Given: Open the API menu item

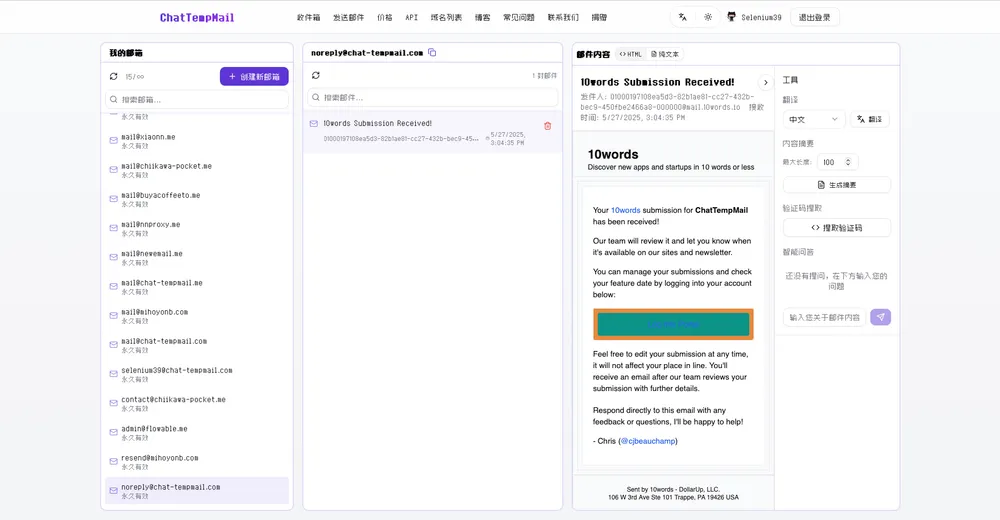Looking at the screenshot, I should 411,18.
